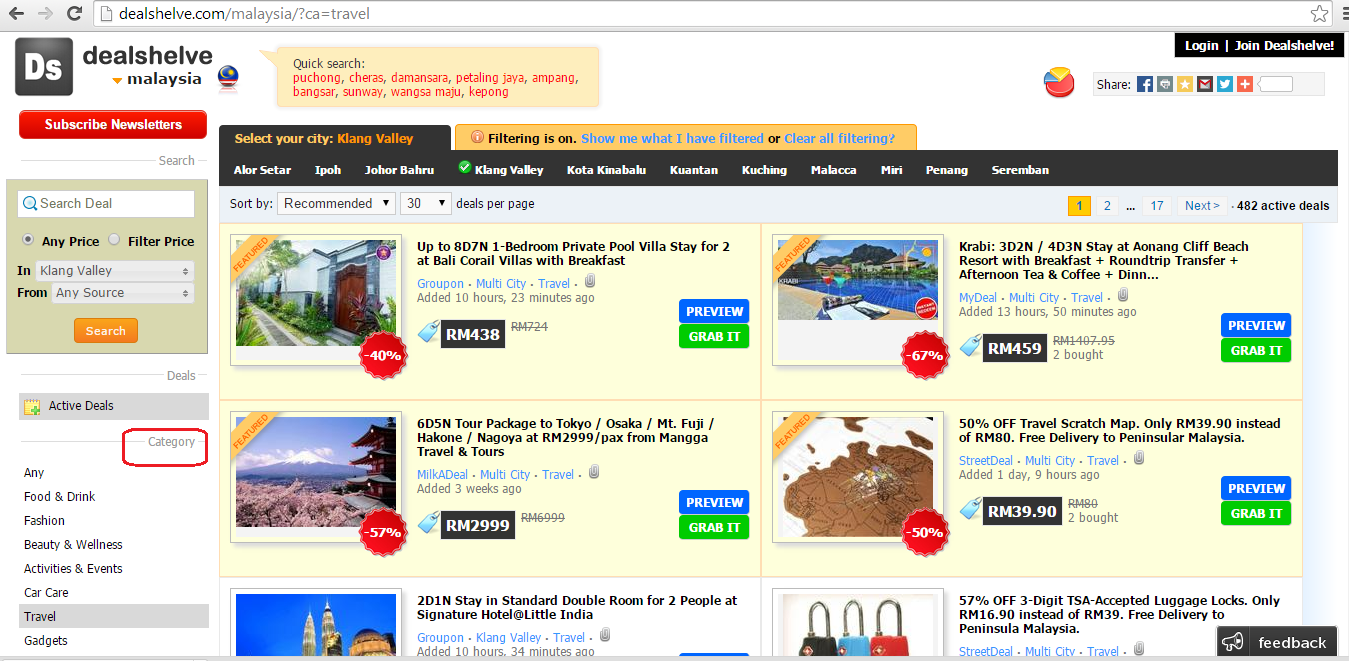1349x661 pixels.
Task: Click bangsar quick search link
Action: pos(314,91)
